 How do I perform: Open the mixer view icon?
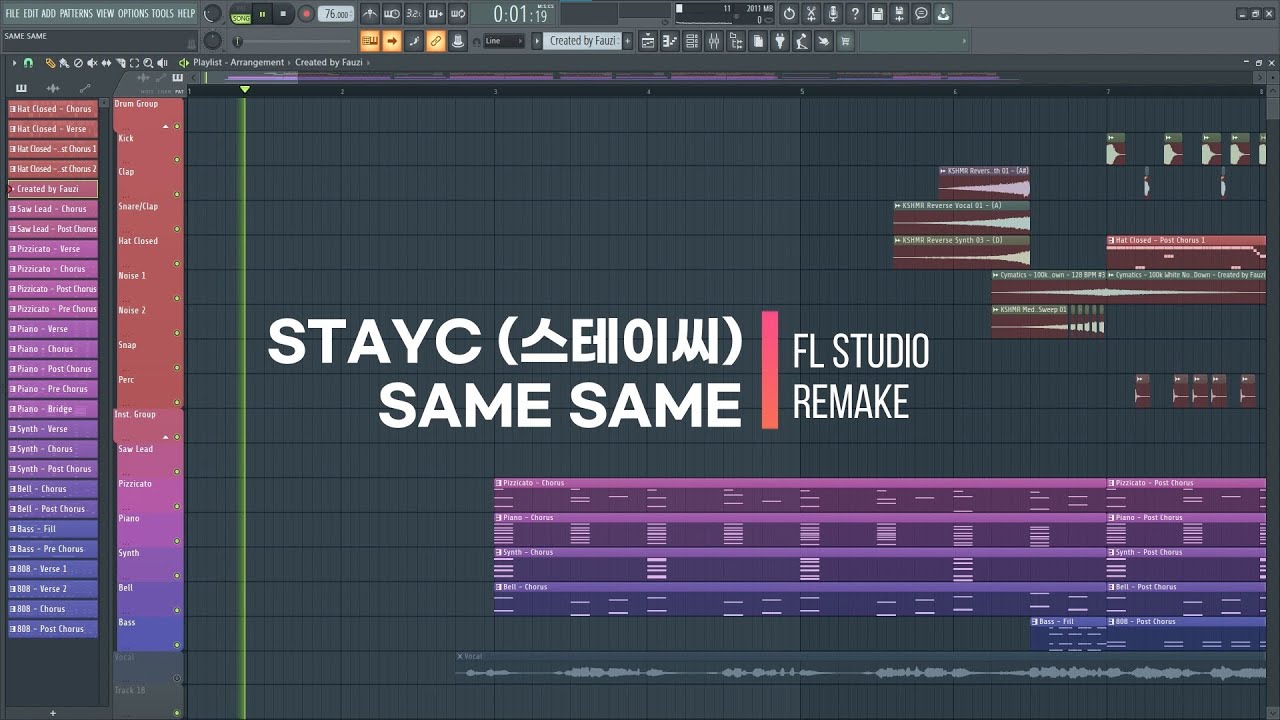[x=714, y=41]
